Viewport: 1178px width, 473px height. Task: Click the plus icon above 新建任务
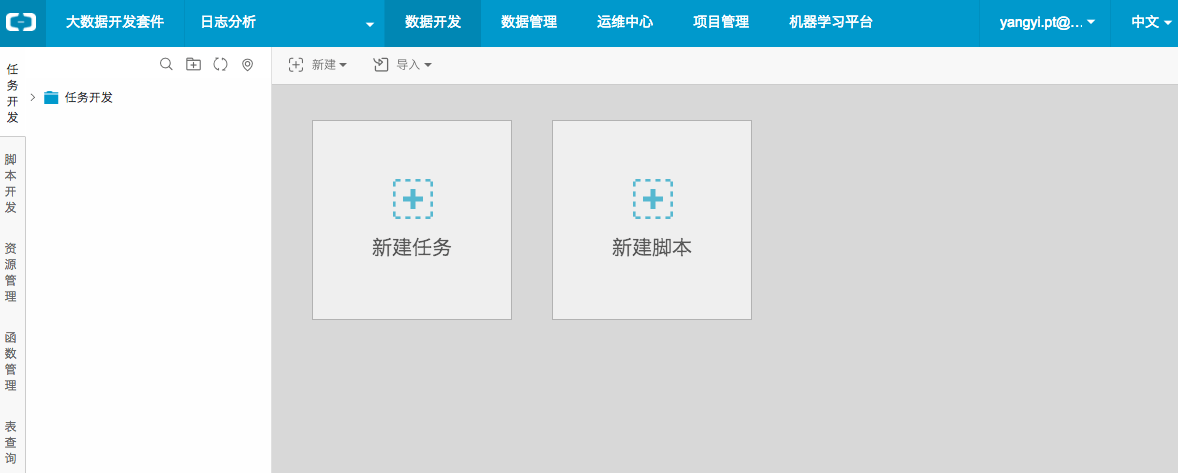412,199
